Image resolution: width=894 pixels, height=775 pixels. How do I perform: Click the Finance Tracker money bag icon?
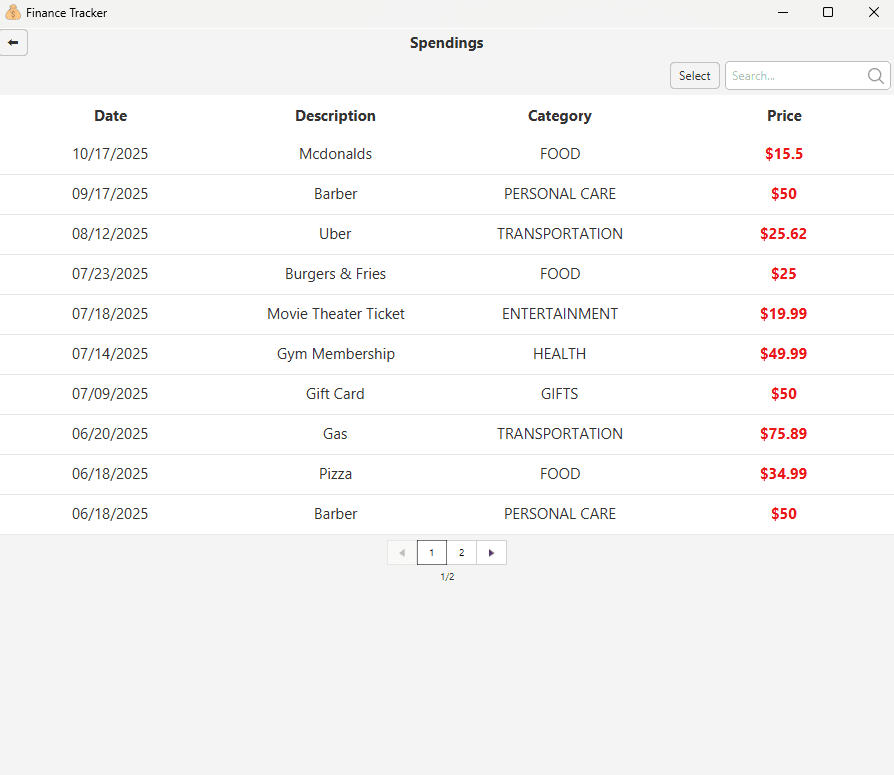pyautogui.click(x=12, y=13)
